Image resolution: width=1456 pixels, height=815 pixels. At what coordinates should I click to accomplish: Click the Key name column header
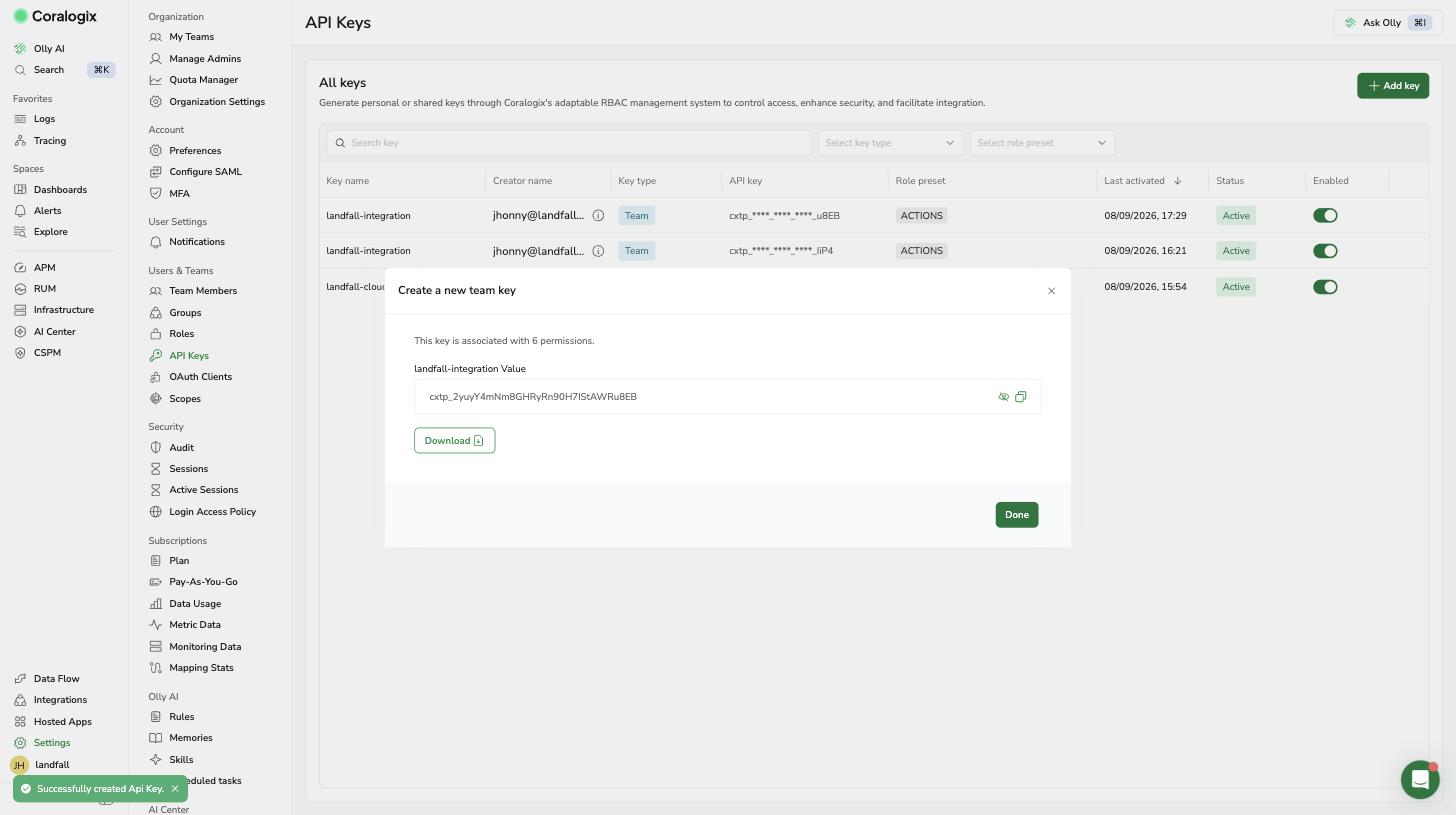[348, 181]
